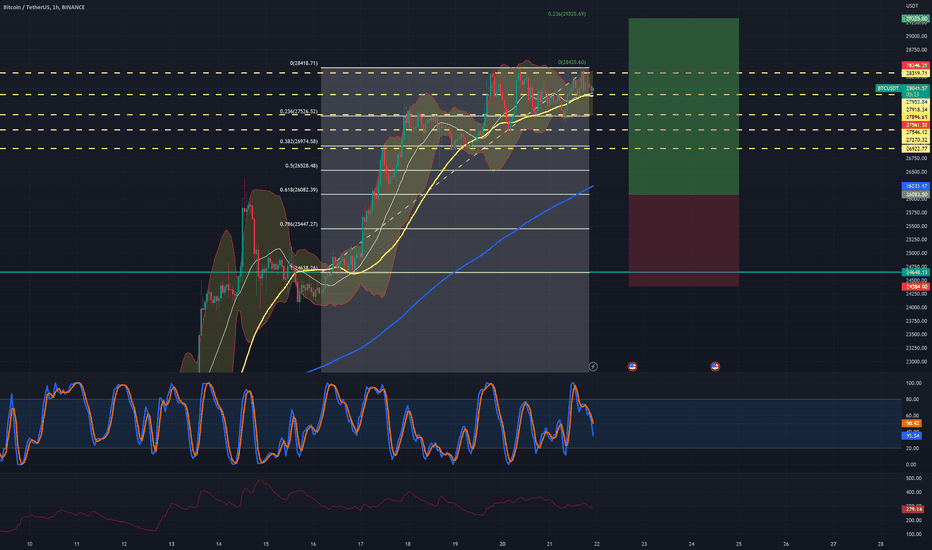
Task: Open the first economic event flag icon
Action: [632, 367]
